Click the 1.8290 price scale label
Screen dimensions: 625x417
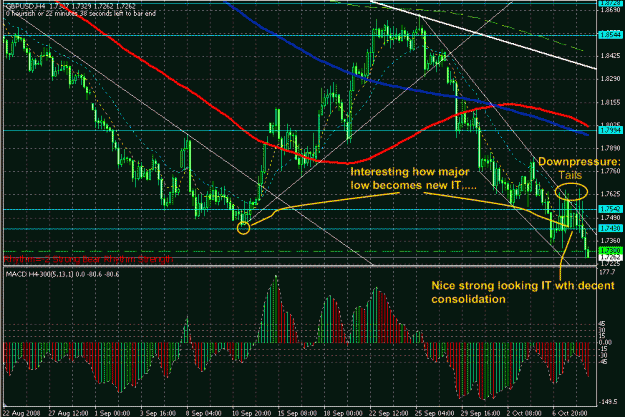click(610, 79)
